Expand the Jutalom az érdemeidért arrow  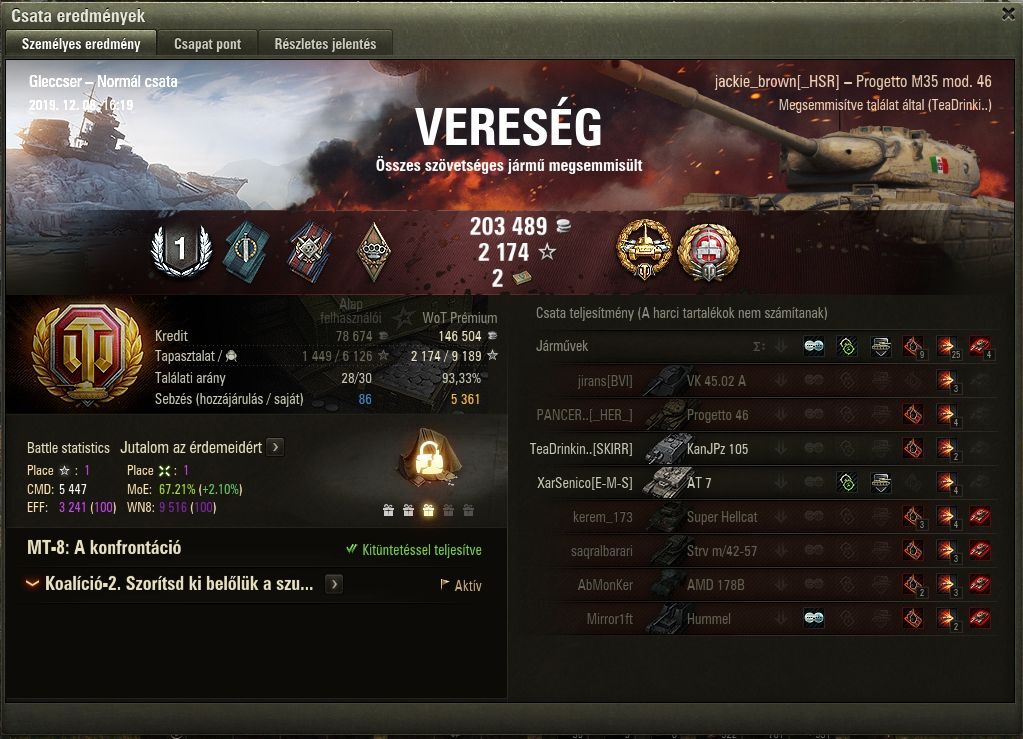(276, 447)
